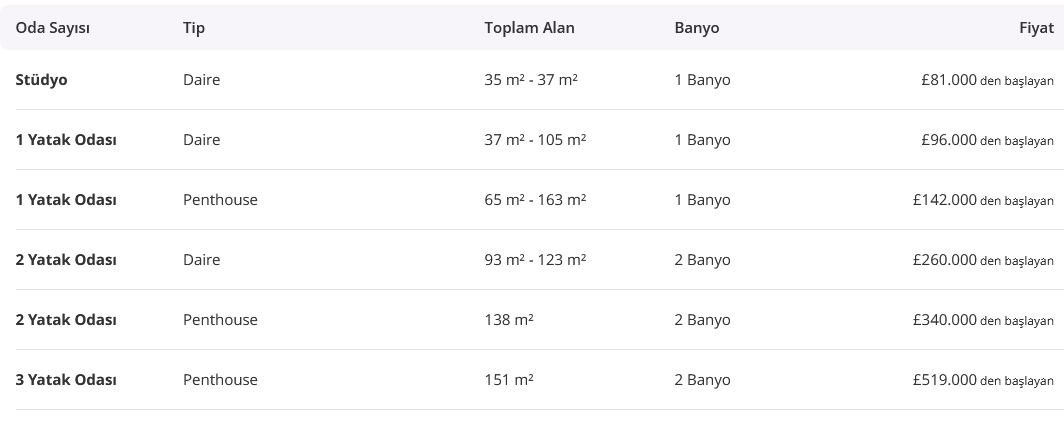Click the "Fiyat" column header
The image size is (1064, 437).
coord(1036,28)
